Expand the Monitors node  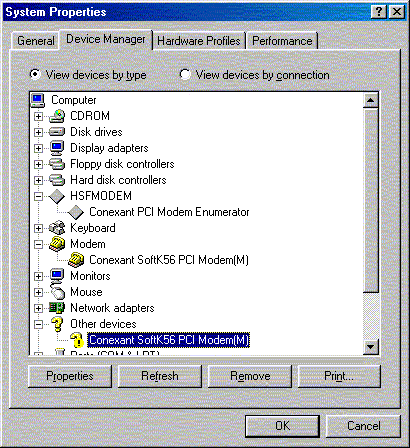click(x=39, y=276)
